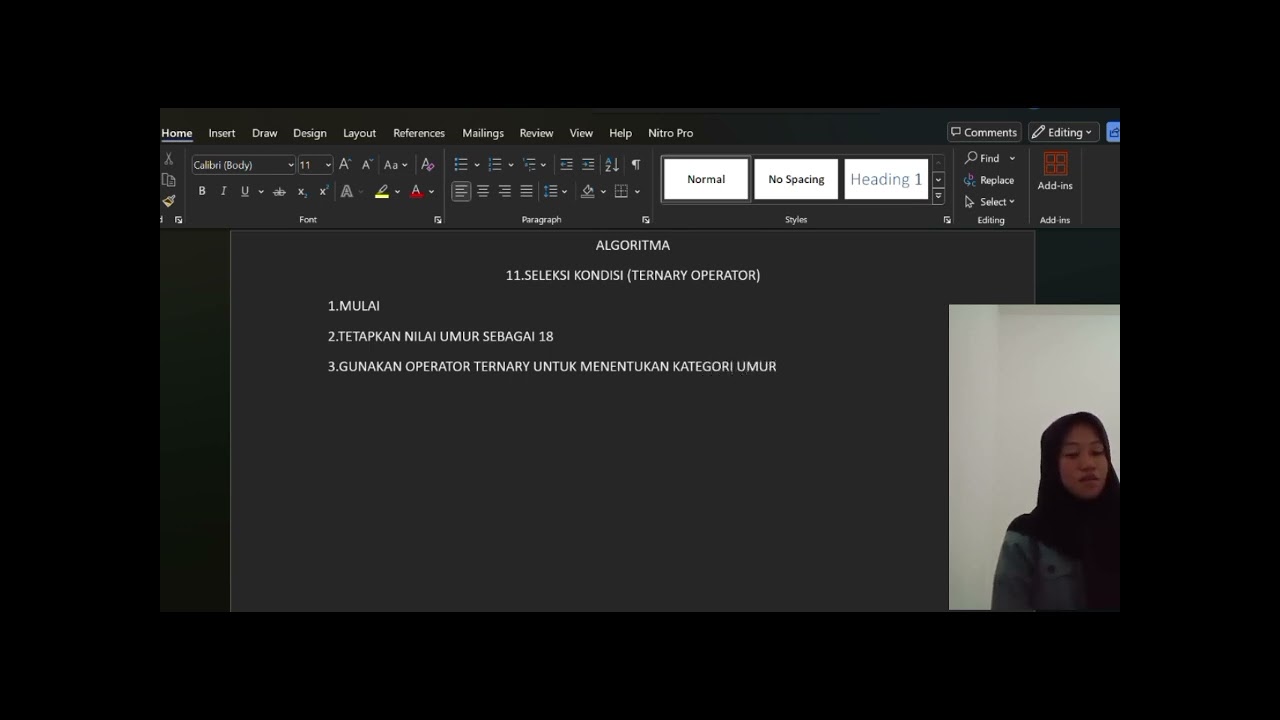Open Text Effects and Typography
1280x720 pixels.
(347, 191)
